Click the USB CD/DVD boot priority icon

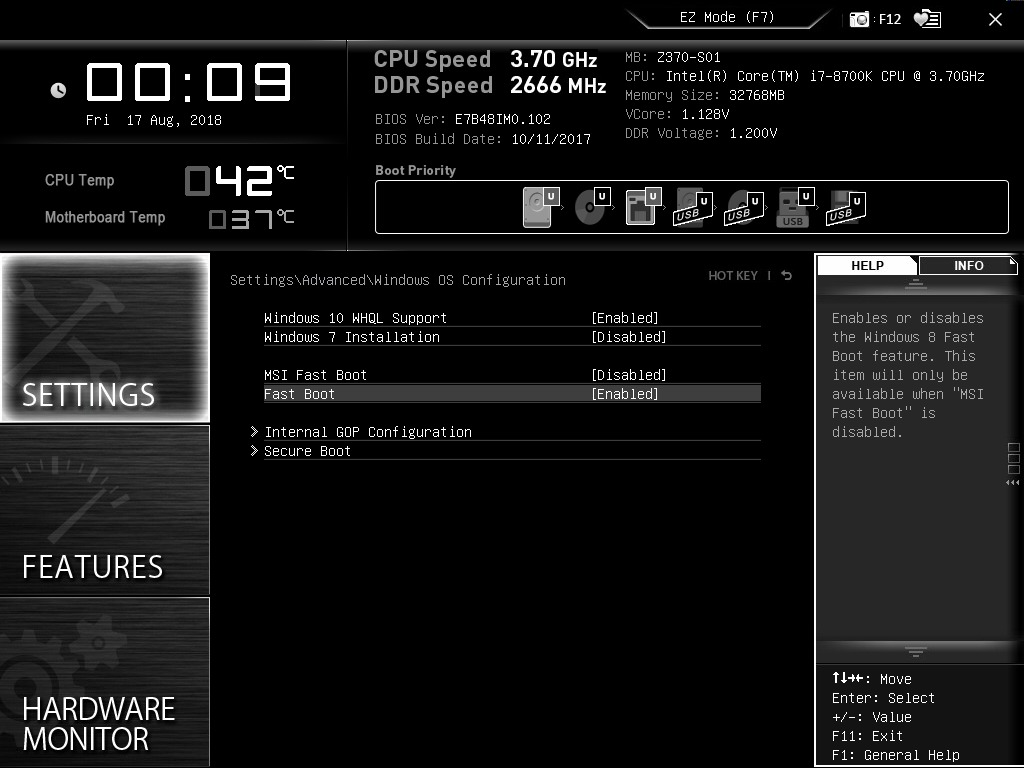[743, 207]
